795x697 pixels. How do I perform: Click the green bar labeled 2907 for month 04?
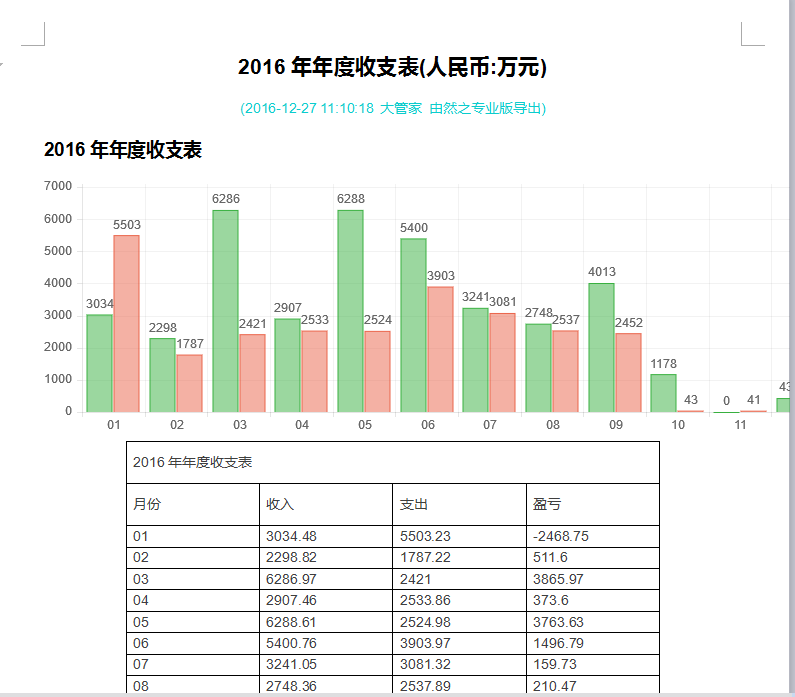287,365
